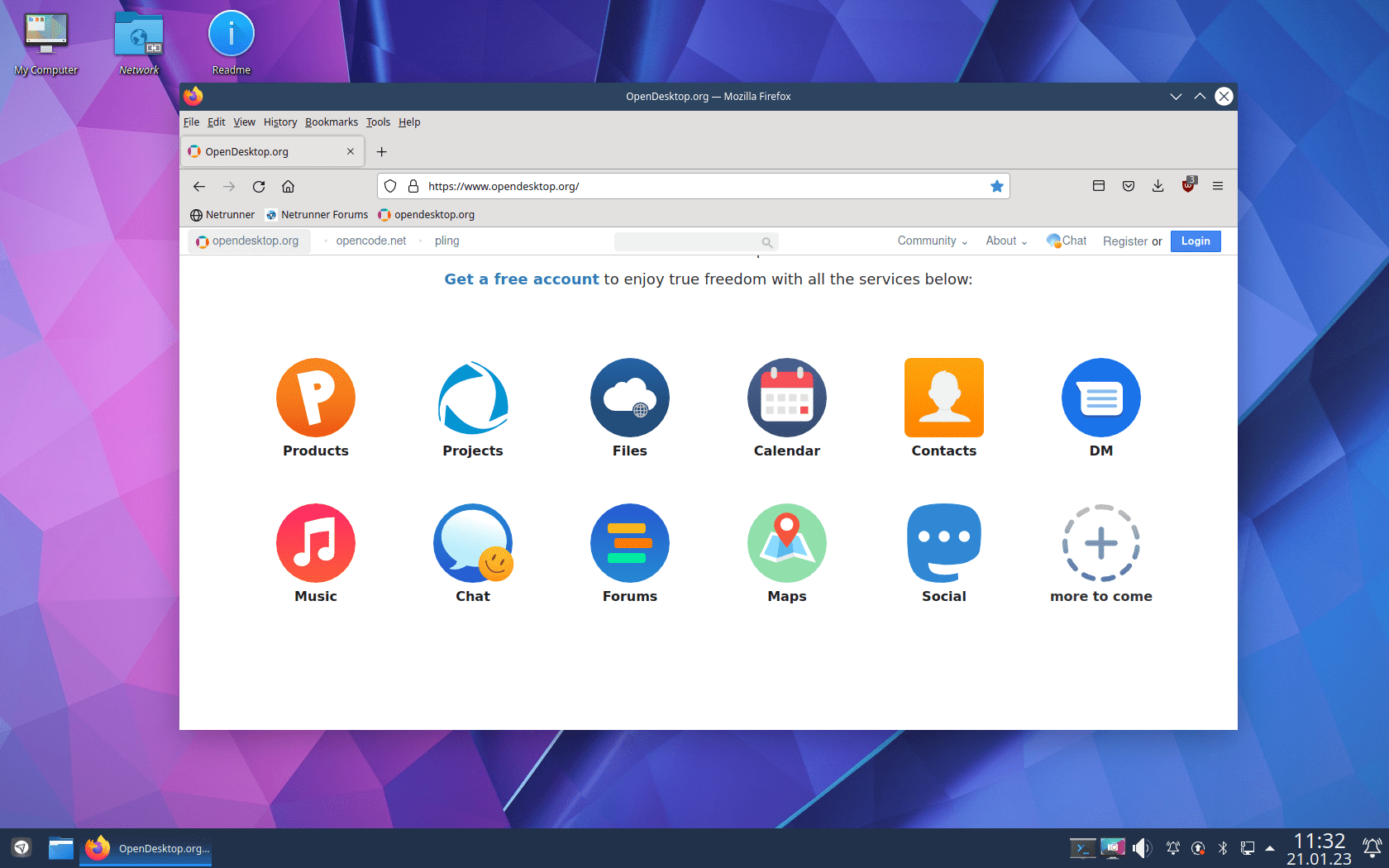1389x868 pixels.
Task: Click the site search input field
Action: click(x=688, y=241)
